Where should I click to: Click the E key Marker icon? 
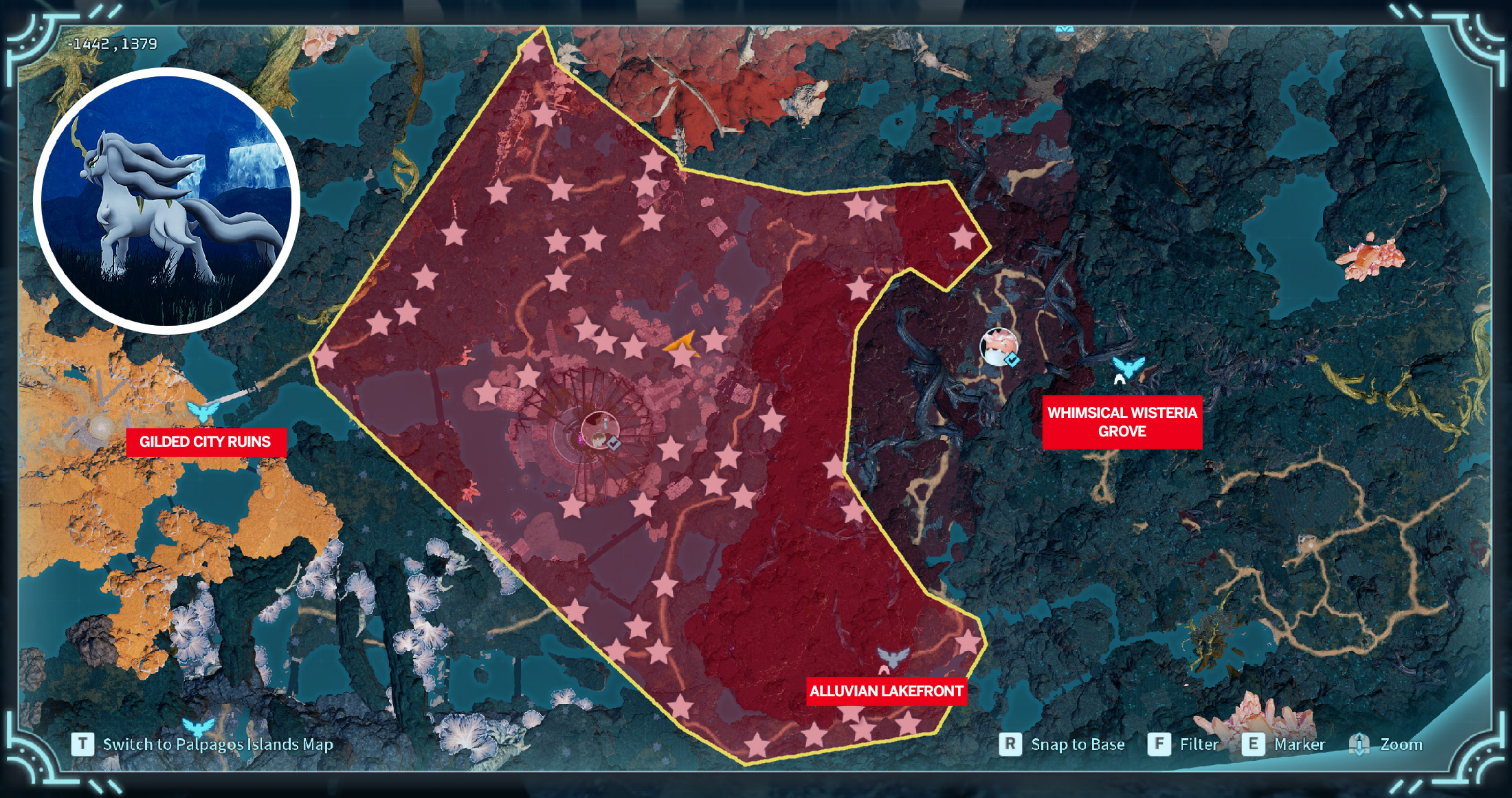click(x=1253, y=744)
